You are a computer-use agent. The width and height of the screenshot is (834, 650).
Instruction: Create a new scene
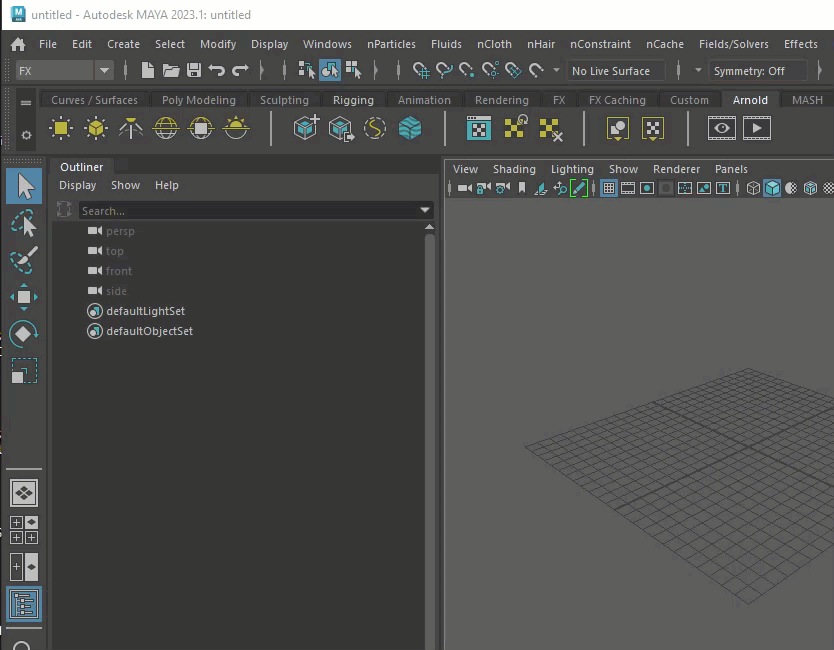[x=146, y=71]
